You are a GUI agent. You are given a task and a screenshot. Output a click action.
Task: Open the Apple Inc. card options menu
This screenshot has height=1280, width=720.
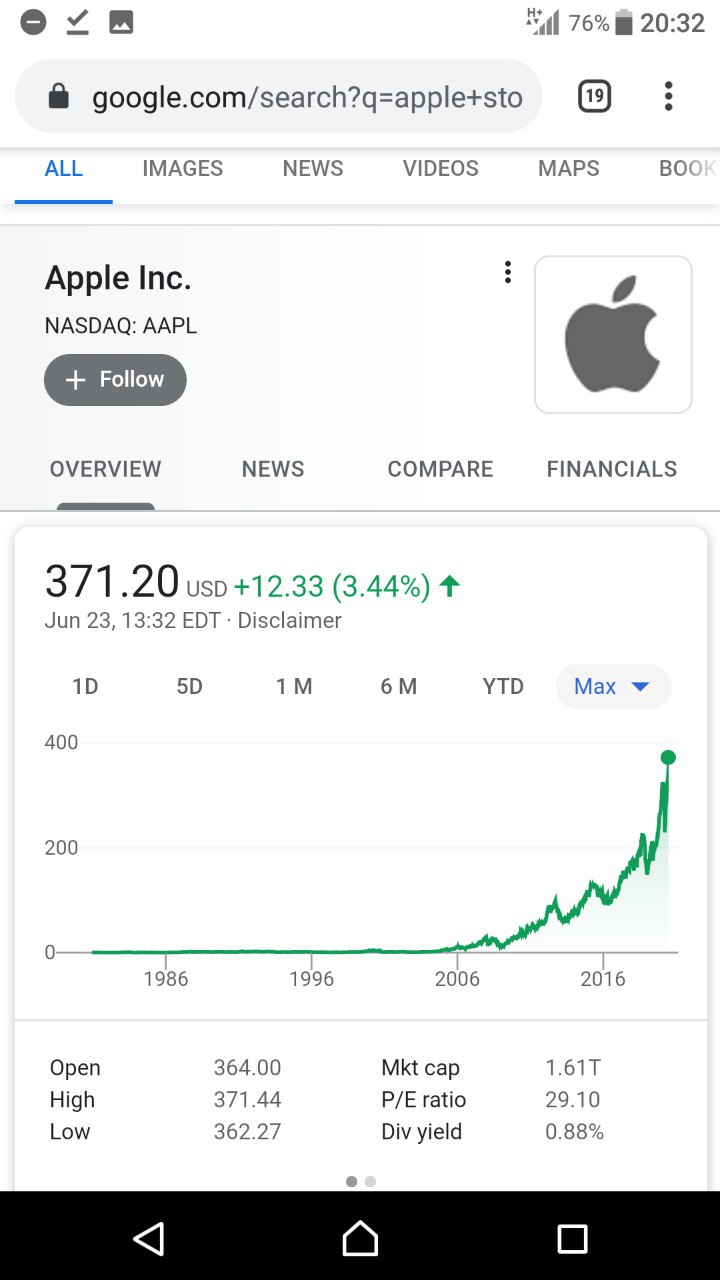click(508, 272)
